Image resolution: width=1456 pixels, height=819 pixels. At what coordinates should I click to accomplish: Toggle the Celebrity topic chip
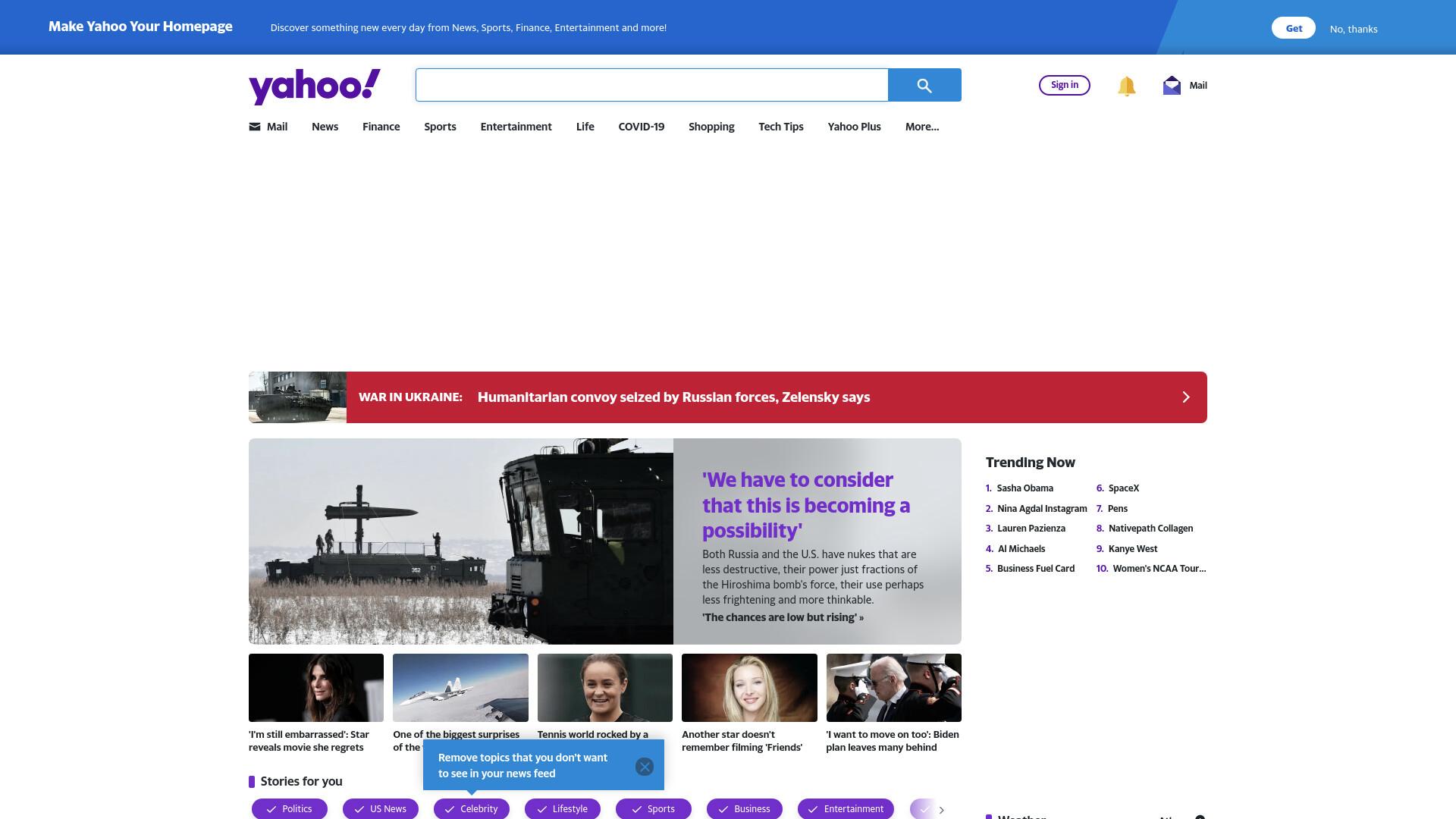(472, 809)
